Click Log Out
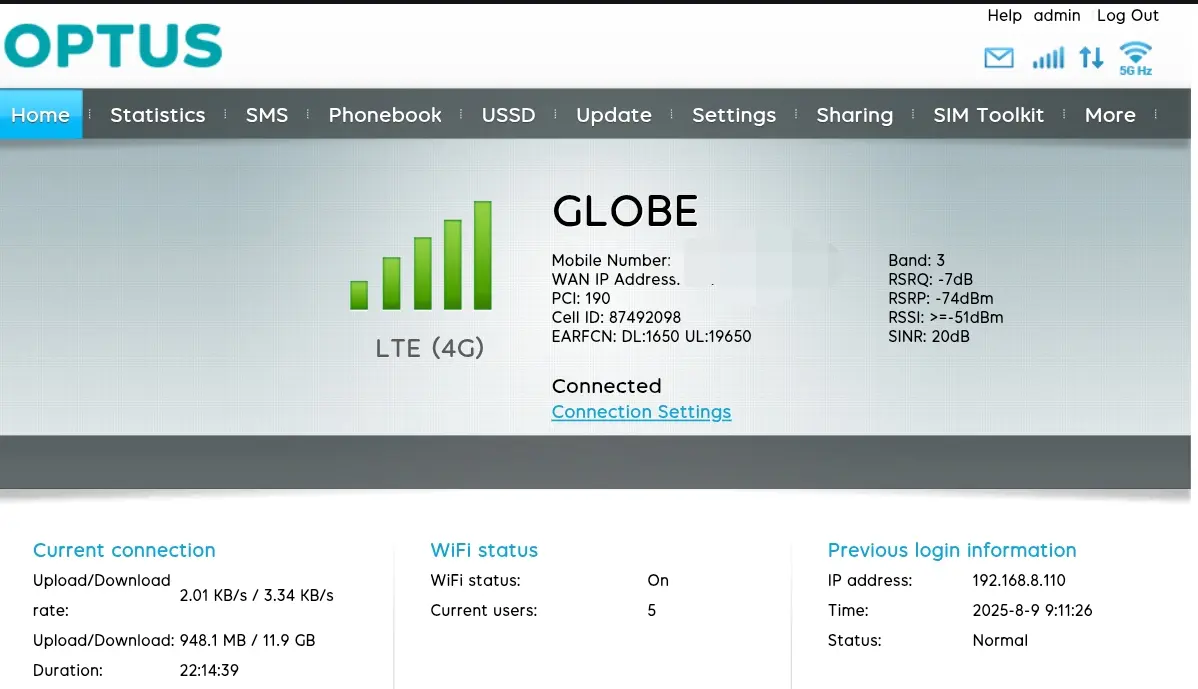The image size is (1198, 689). [x=1128, y=15]
